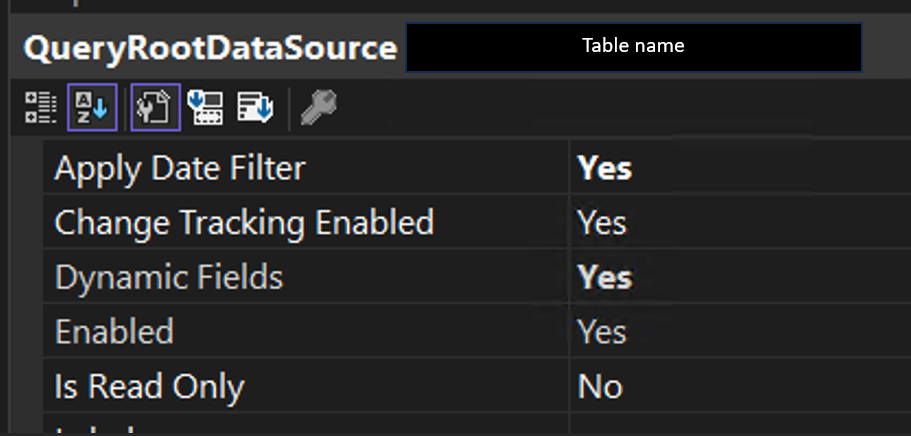Click the blue-arrow grid icon in toolbar
This screenshot has width=911, height=436.
pos(204,107)
